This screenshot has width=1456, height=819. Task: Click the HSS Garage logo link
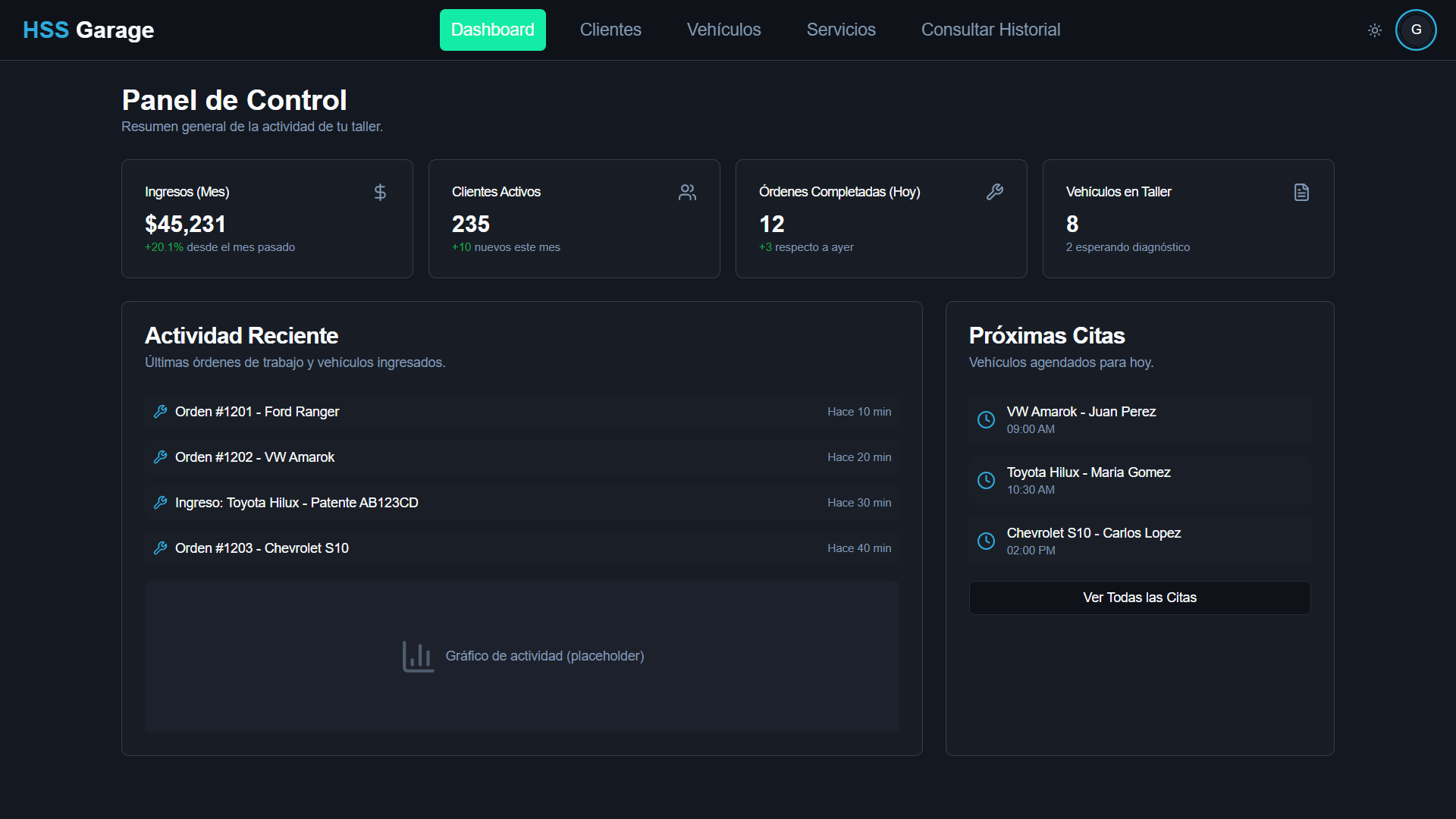click(x=88, y=30)
